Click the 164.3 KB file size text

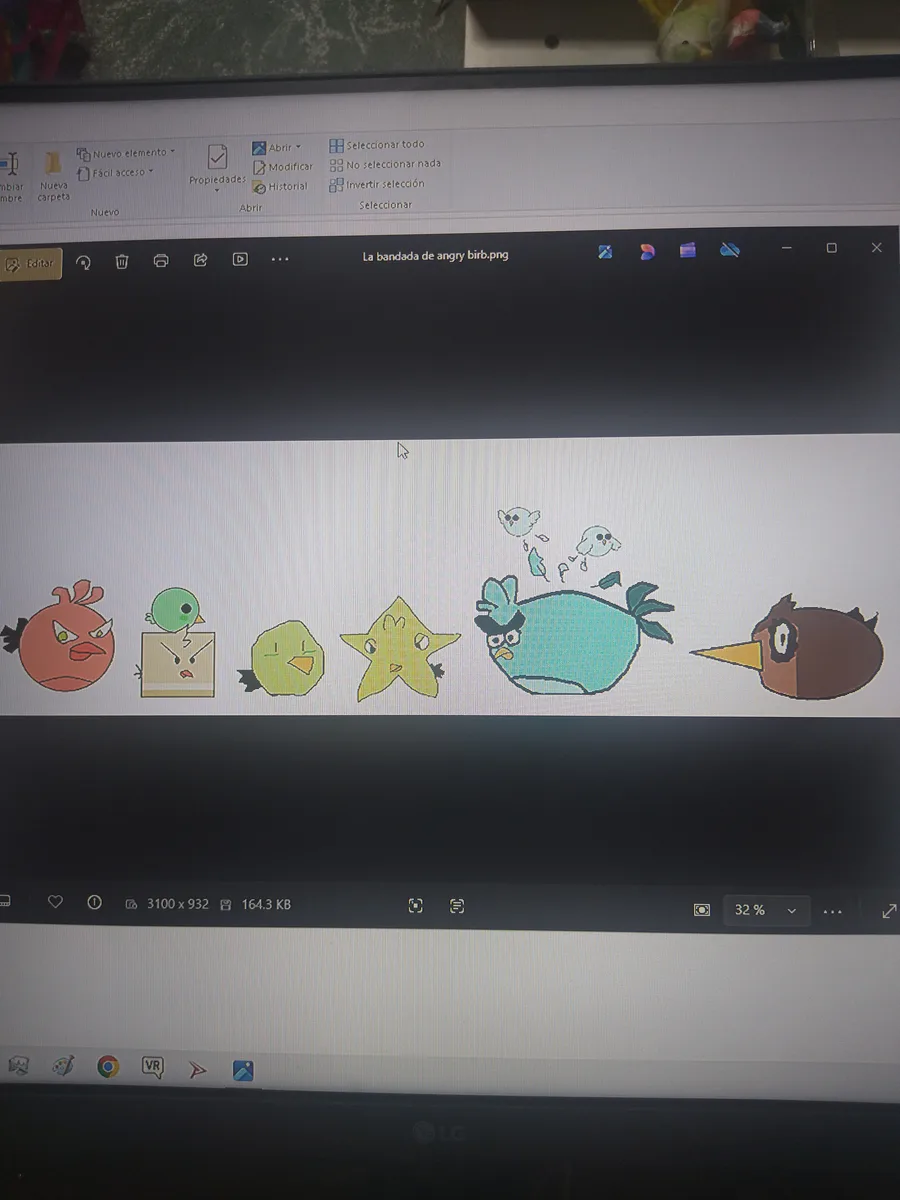[266, 904]
